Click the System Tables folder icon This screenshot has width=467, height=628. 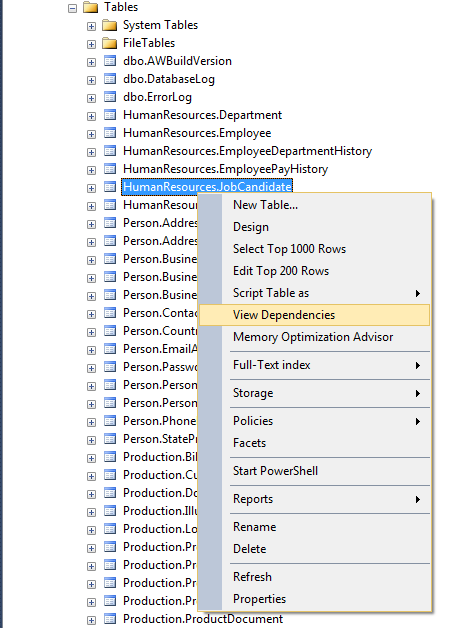(109, 25)
